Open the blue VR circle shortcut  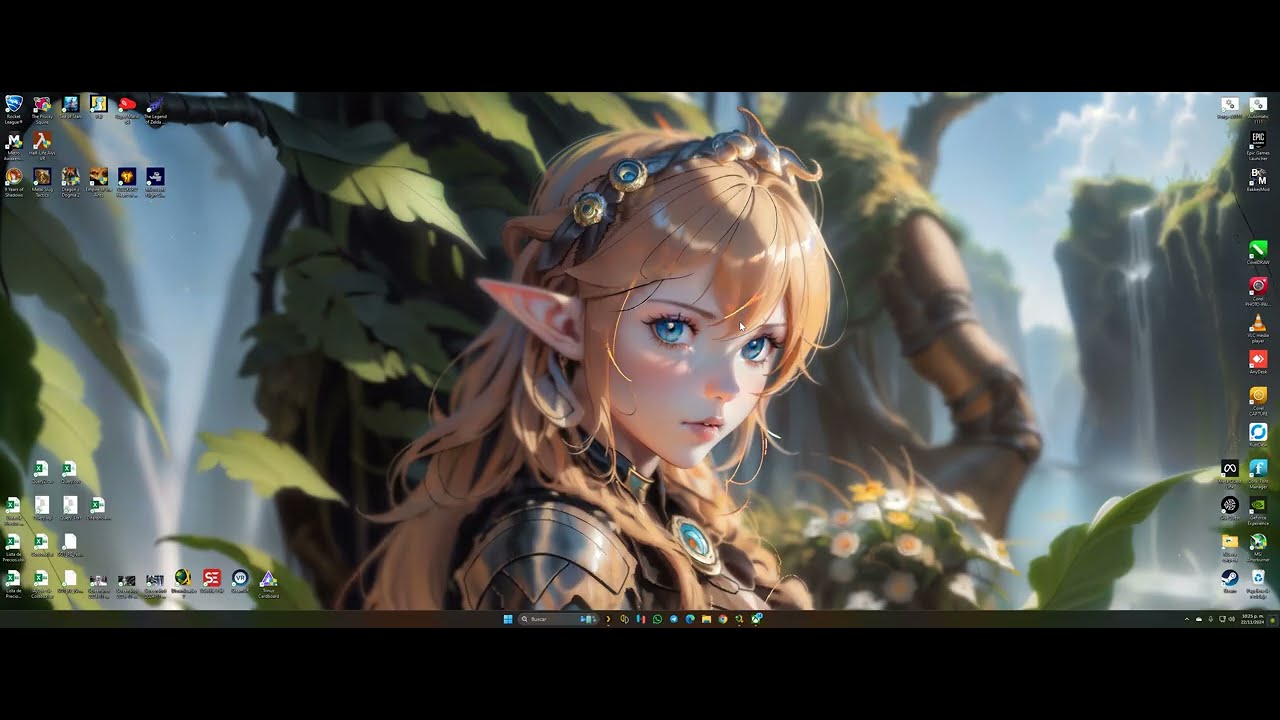coord(240,582)
